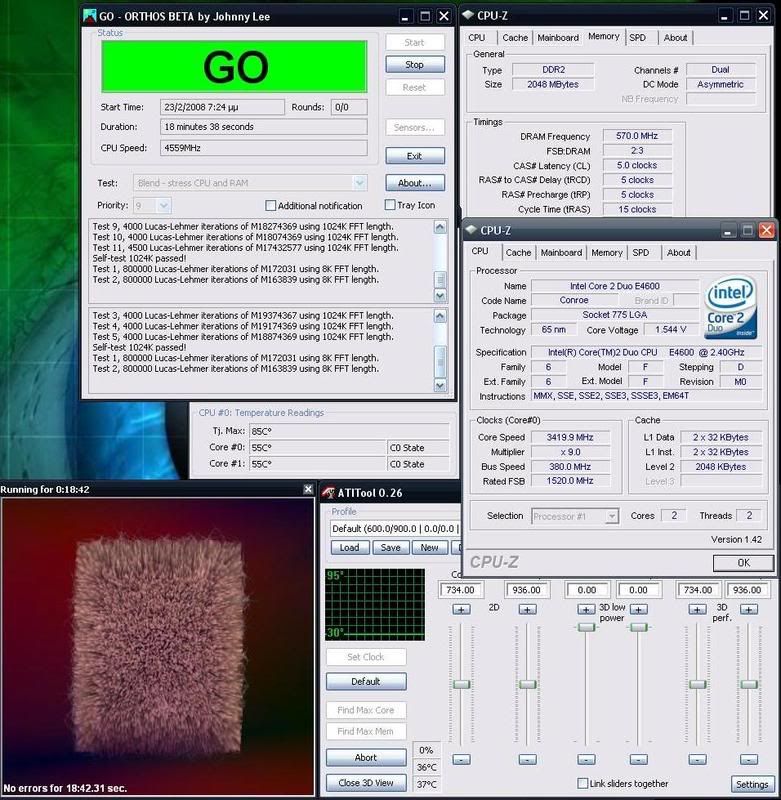This screenshot has width=781, height=800.
Task: Toggle the Tray Icon checkbox
Action: click(390, 205)
